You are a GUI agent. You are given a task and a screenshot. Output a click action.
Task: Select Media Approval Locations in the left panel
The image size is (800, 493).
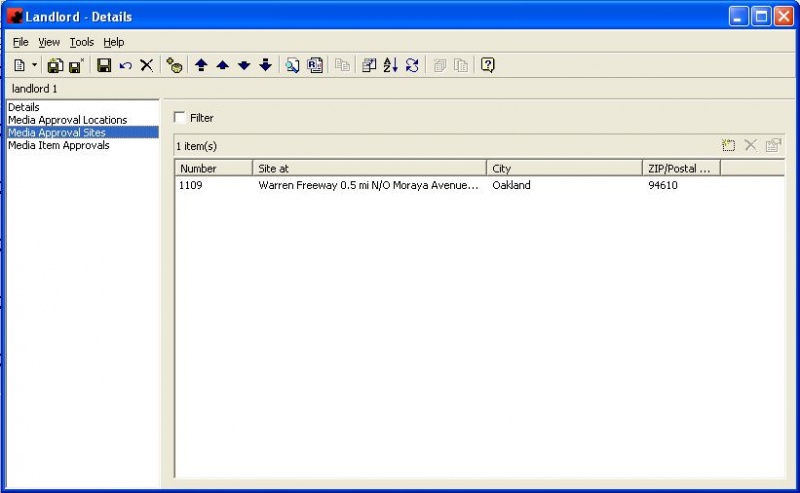(67, 120)
